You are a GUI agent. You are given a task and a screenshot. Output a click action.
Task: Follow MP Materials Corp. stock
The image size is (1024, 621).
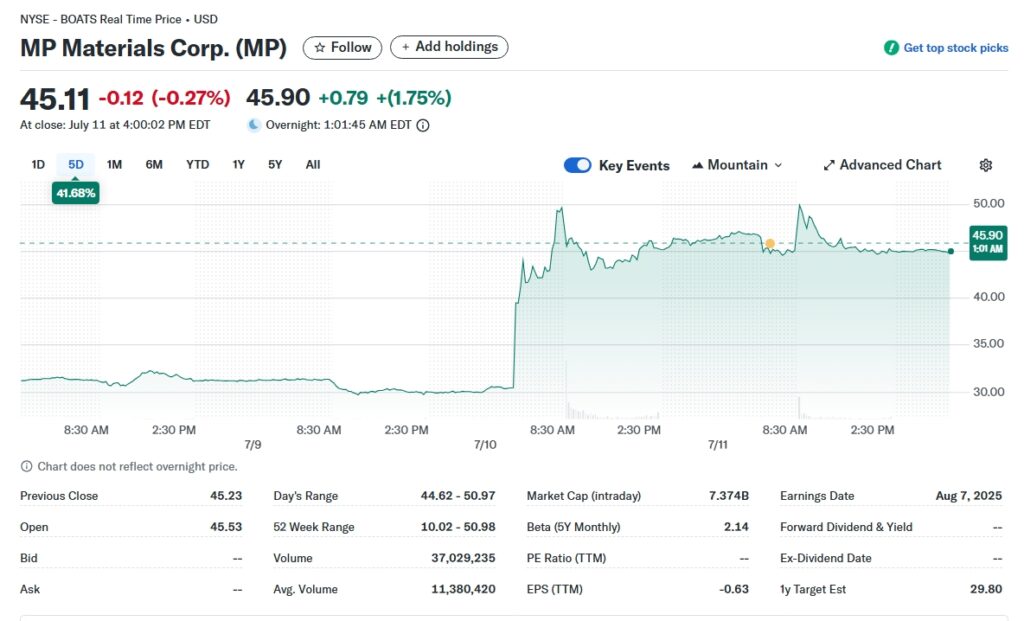pyautogui.click(x=342, y=47)
